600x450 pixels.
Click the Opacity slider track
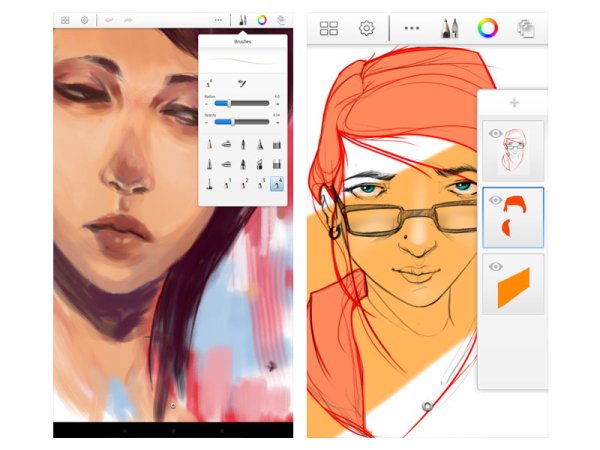pos(243,121)
